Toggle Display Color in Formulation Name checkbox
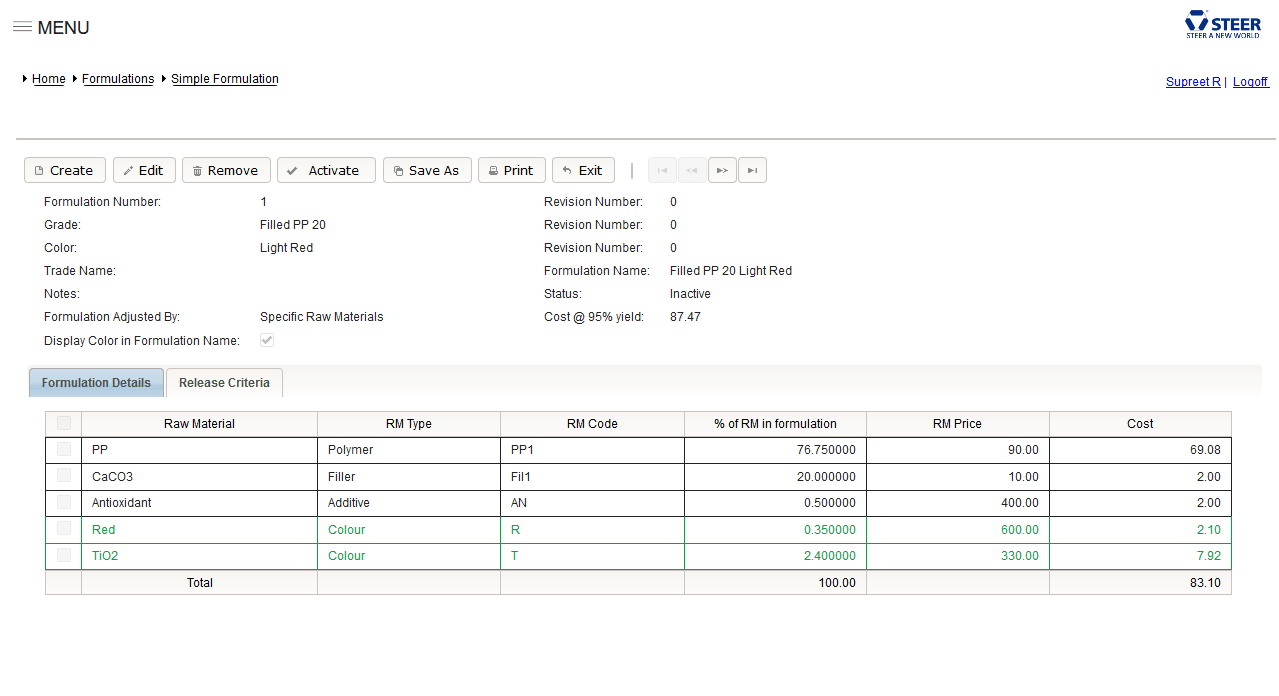The width and height of the screenshot is (1279, 696). click(267, 341)
